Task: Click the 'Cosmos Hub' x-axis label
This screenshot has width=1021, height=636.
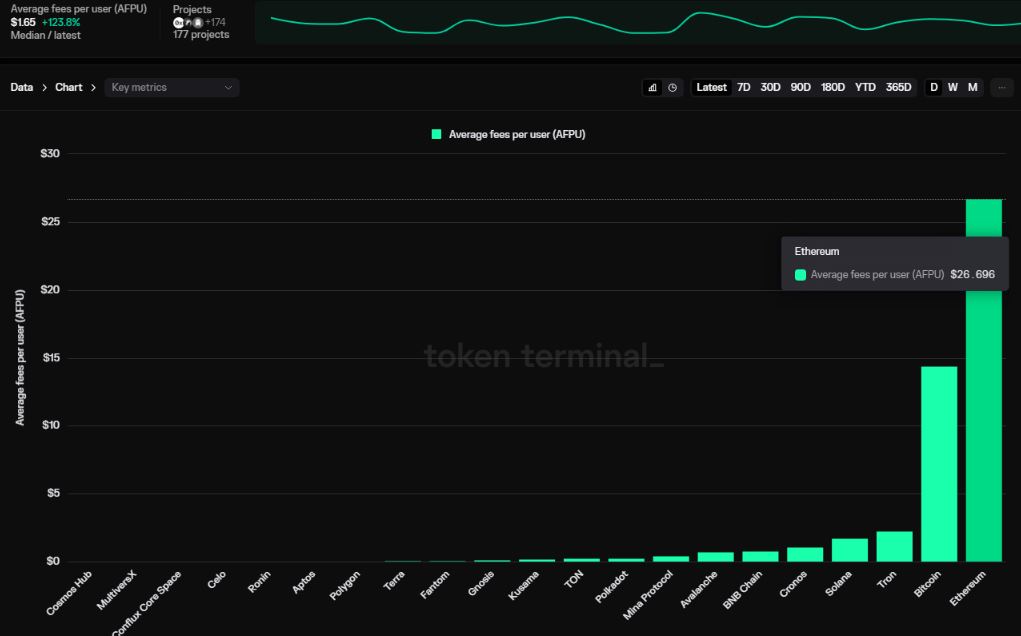Action: (x=69, y=593)
